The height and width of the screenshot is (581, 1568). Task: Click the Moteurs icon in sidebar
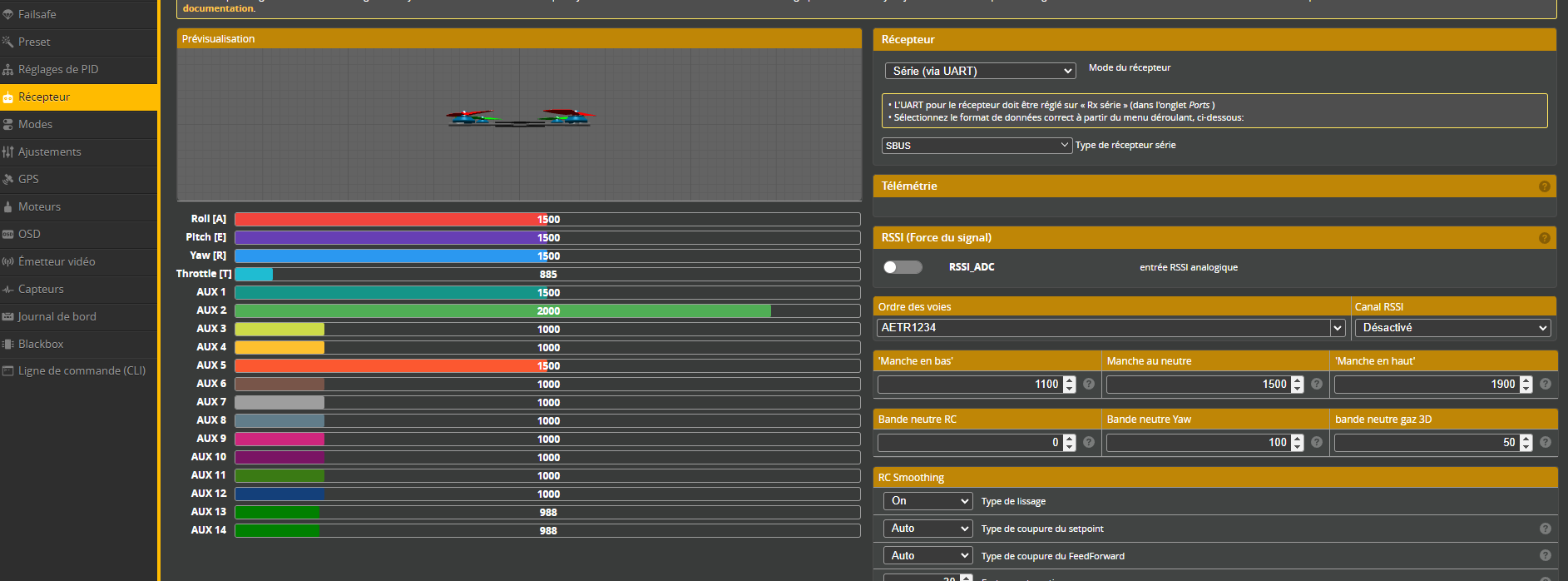[x=8, y=206]
